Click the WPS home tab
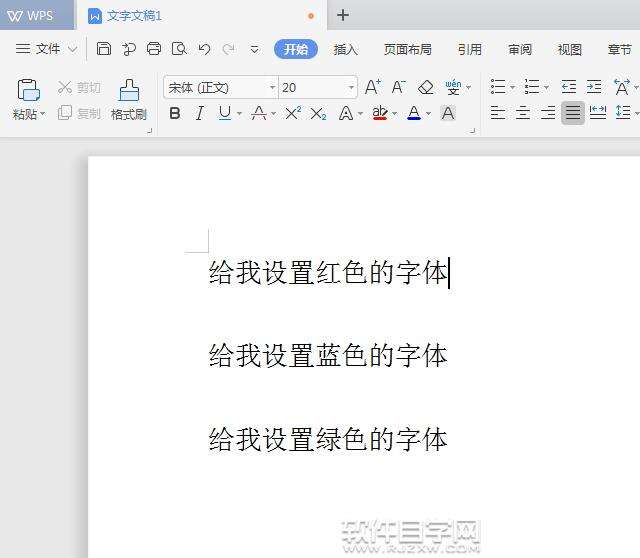Viewport: 640px width, 558px height. [x=37, y=15]
